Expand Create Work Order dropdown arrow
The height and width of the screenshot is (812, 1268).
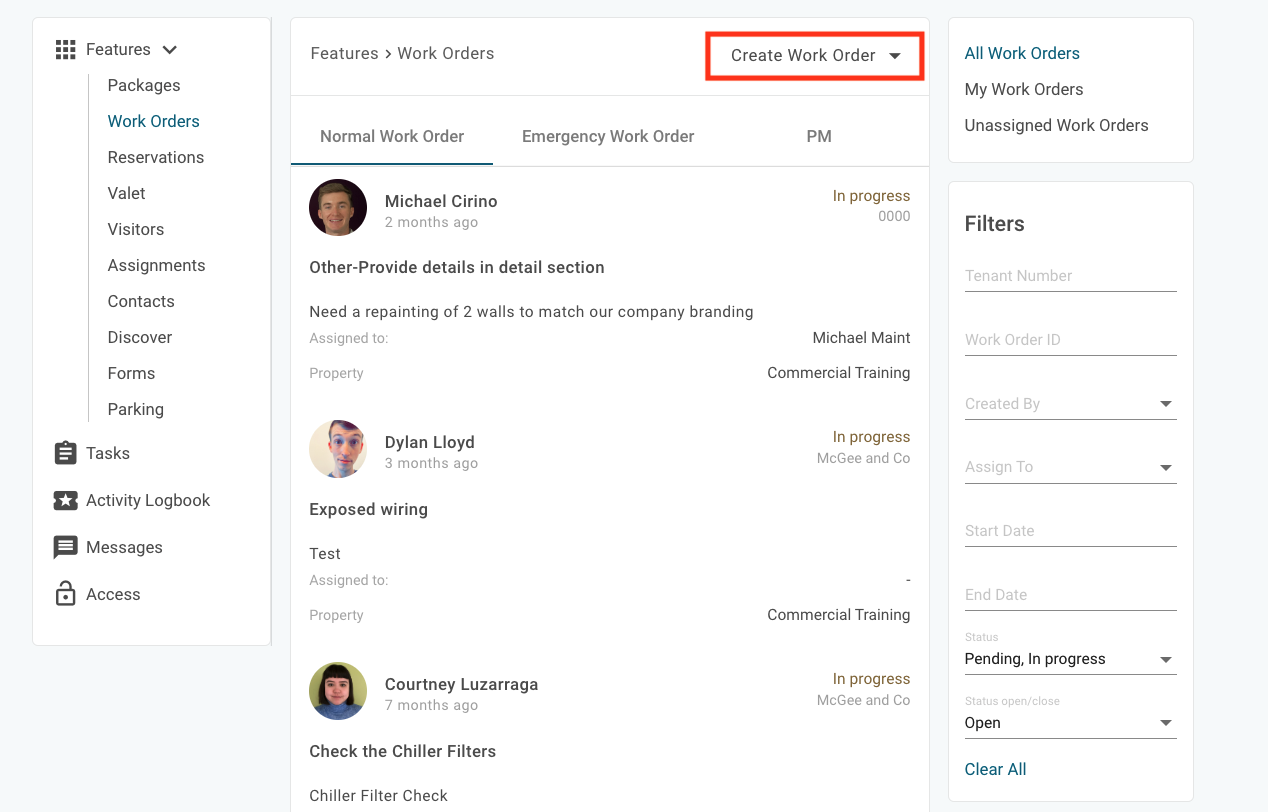(x=895, y=56)
